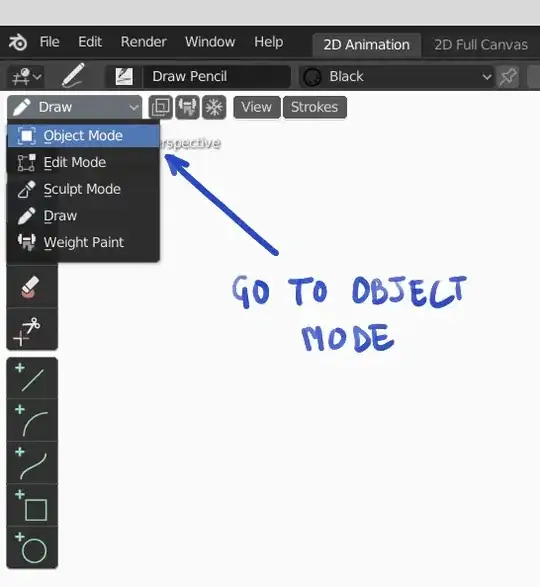Open the Render menu

(x=143, y=42)
